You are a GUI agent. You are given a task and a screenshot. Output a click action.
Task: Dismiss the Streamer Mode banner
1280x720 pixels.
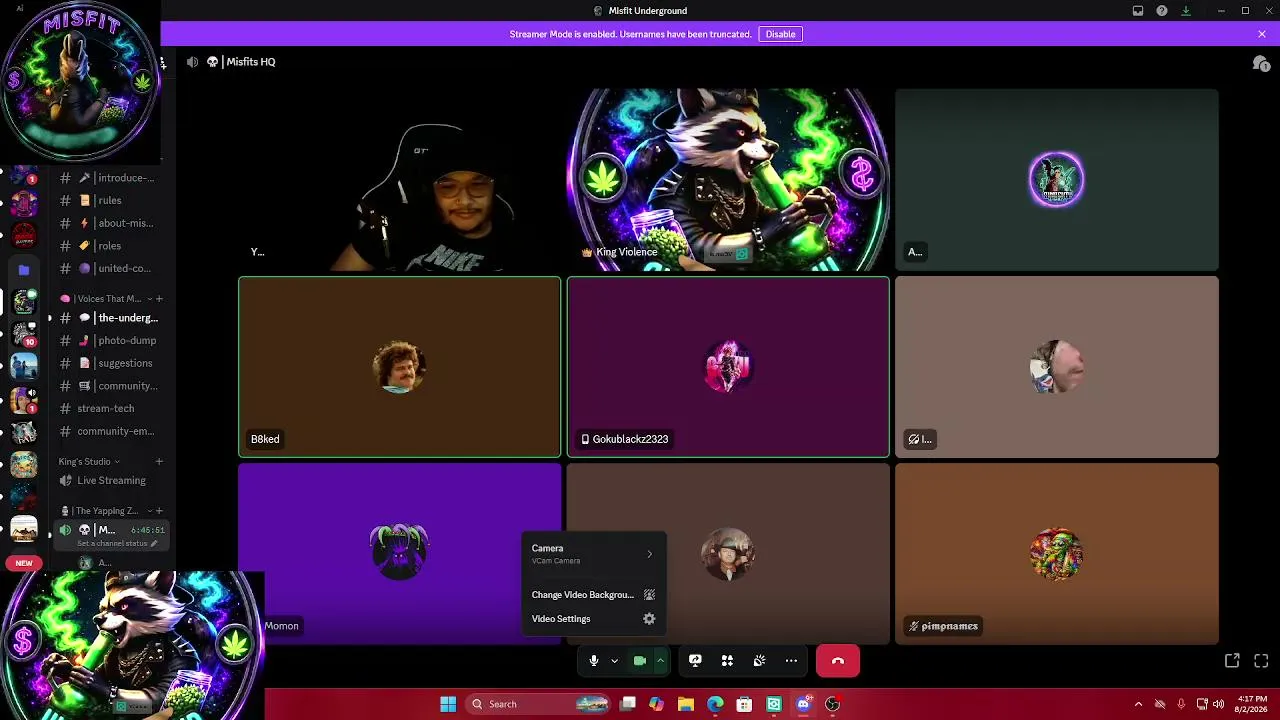(1262, 34)
